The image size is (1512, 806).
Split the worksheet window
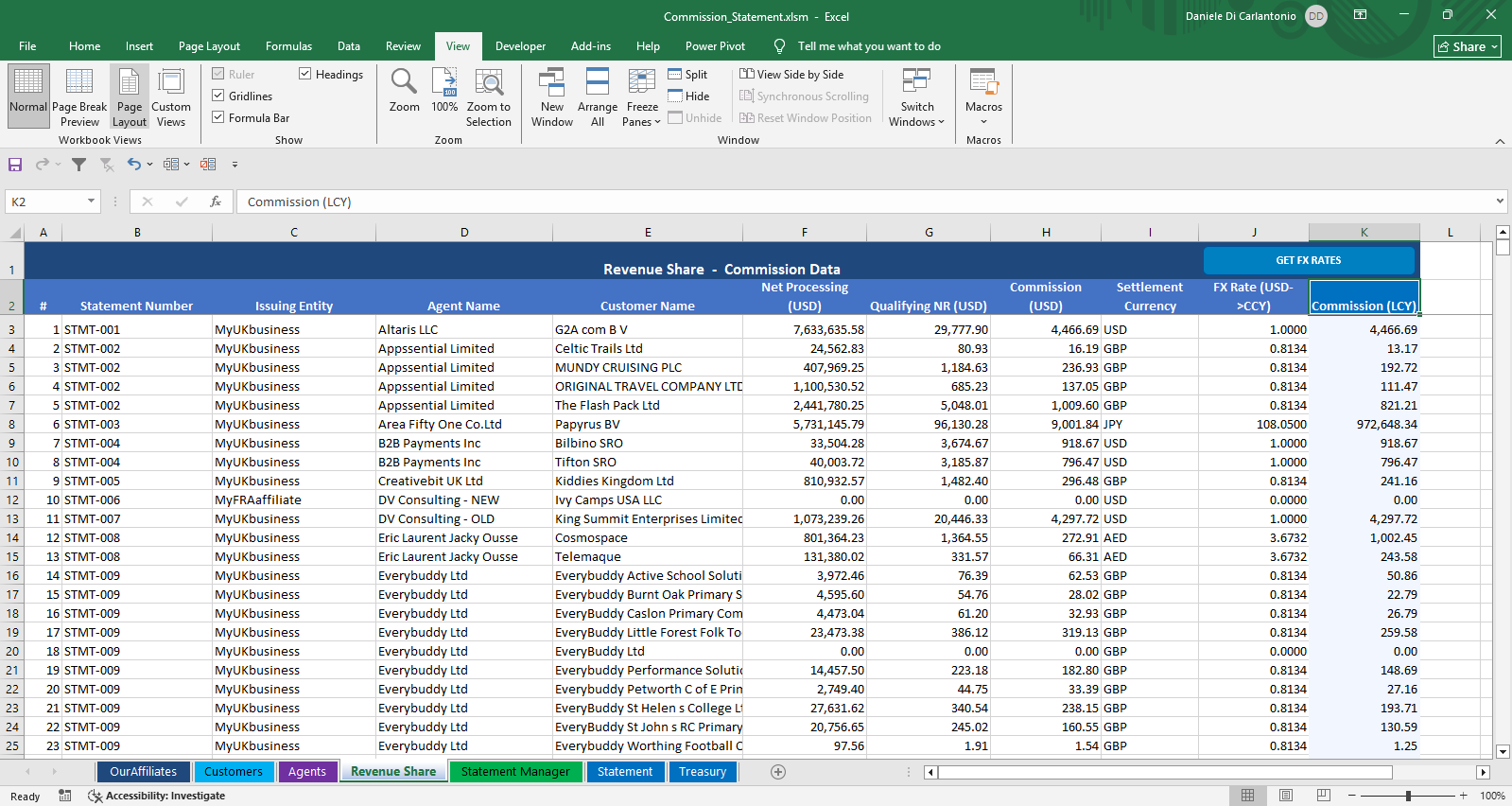point(687,75)
